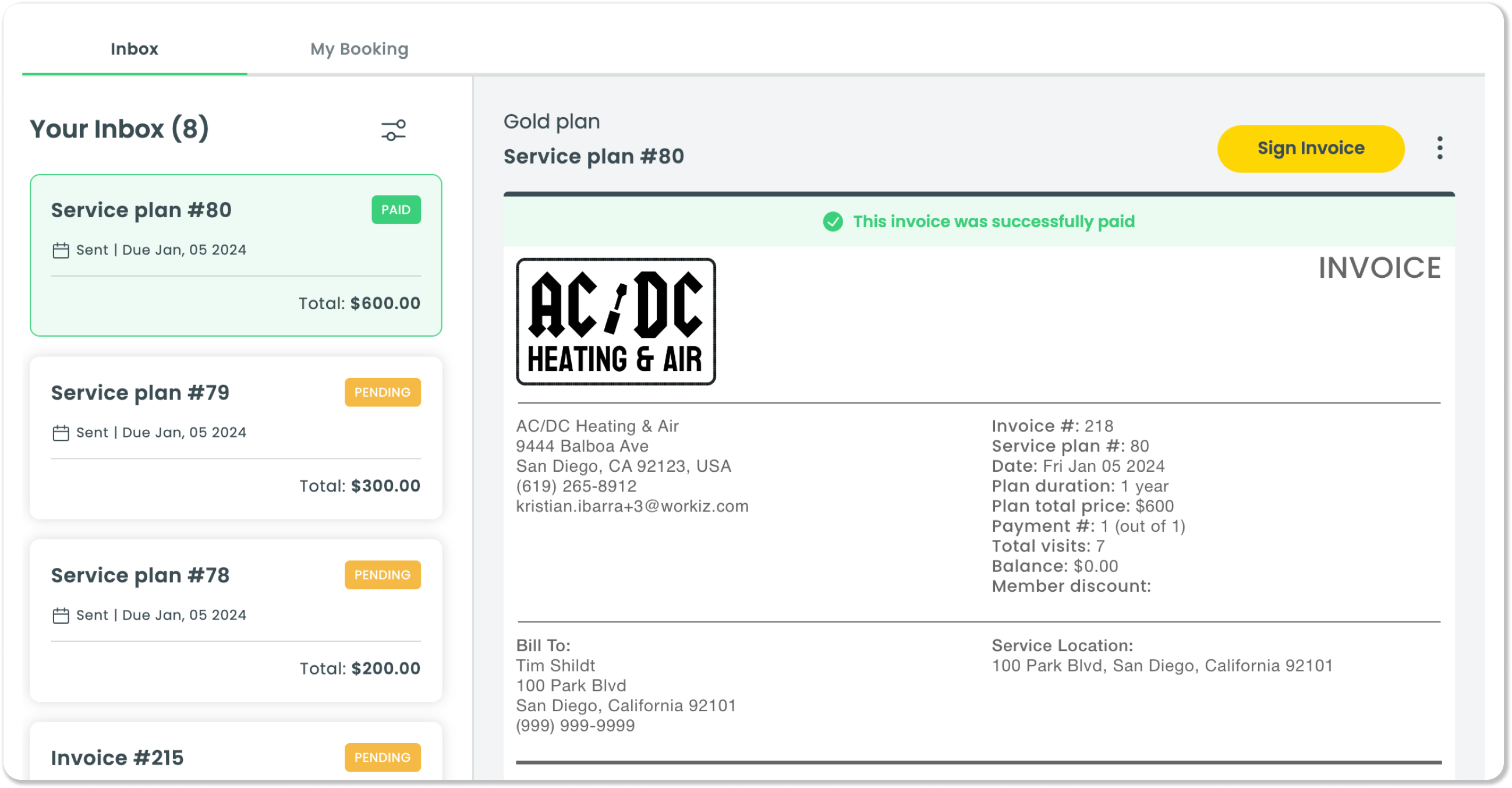1512x788 pixels.
Task: Click the Bill To address 100 Park Blvd
Action: tap(571, 686)
